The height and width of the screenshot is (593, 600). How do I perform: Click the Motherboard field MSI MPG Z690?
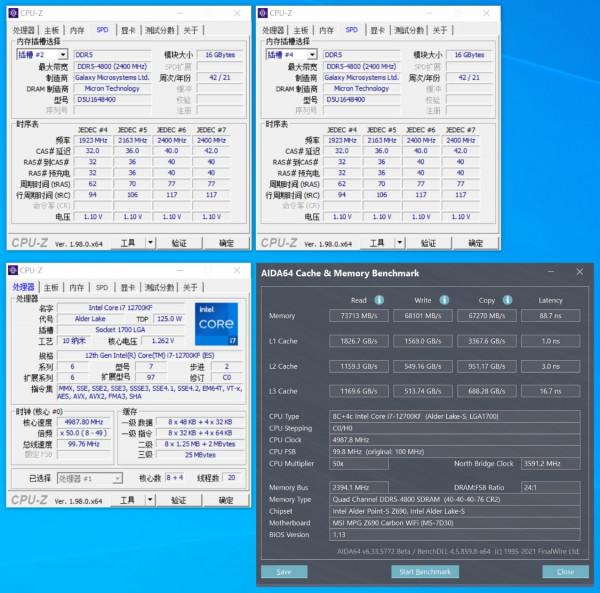455,523
